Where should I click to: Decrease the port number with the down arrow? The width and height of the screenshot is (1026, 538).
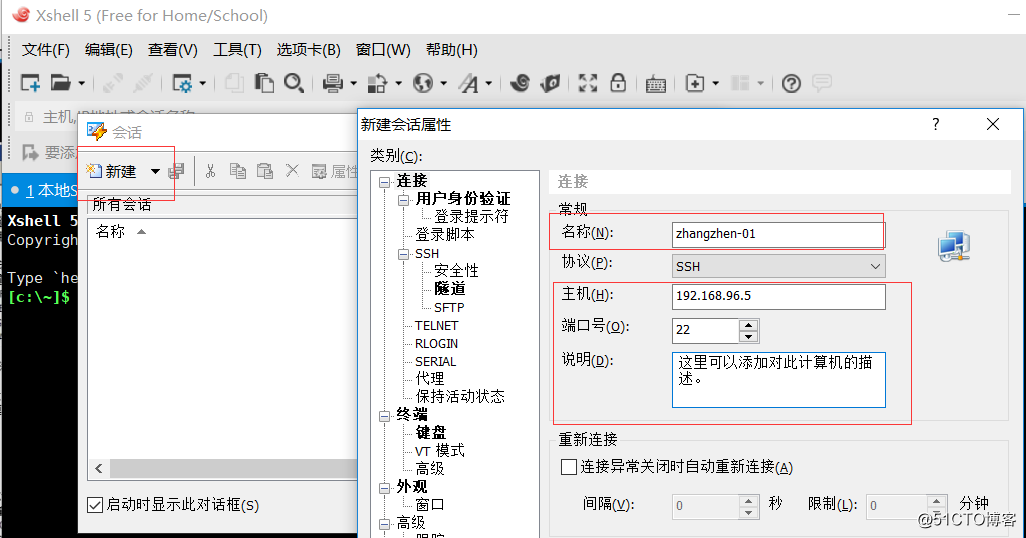point(748,336)
